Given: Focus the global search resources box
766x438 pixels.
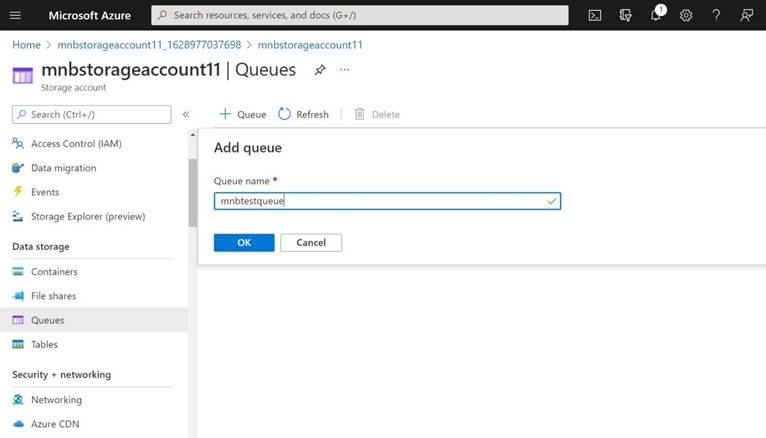Looking at the screenshot, I should click(360, 15).
